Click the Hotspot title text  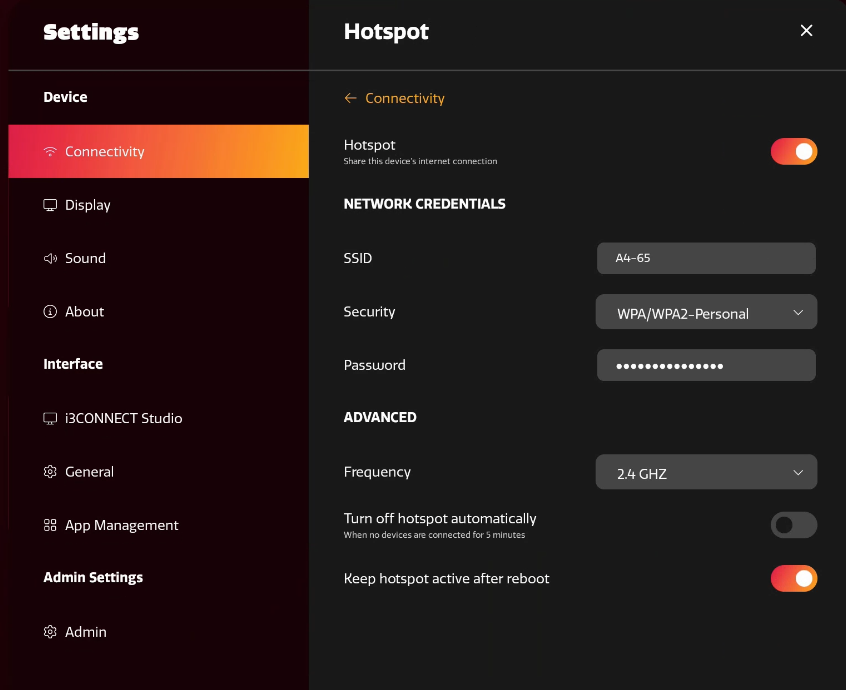tap(386, 32)
